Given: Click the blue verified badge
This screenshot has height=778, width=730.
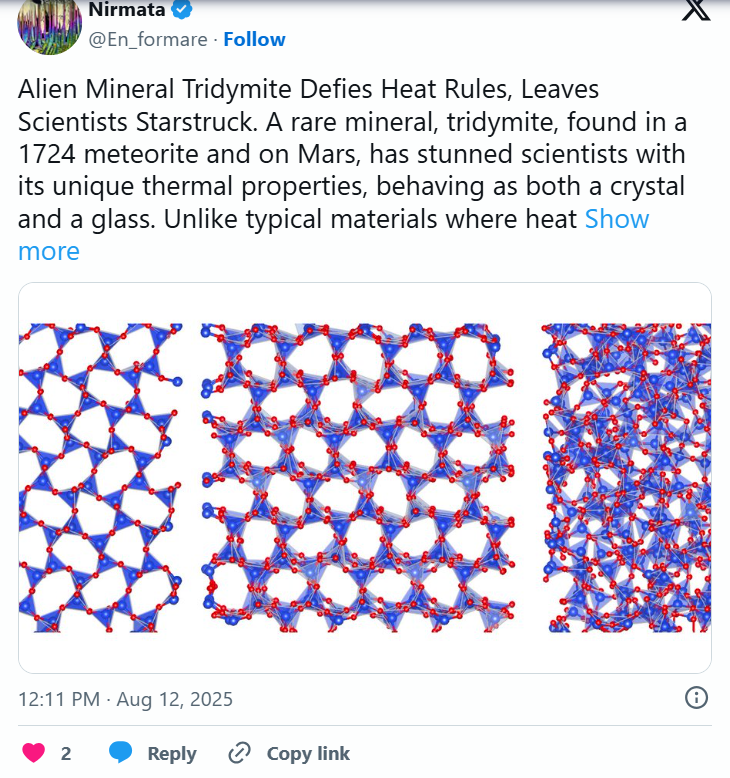Looking at the screenshot, I should [182, 10].
